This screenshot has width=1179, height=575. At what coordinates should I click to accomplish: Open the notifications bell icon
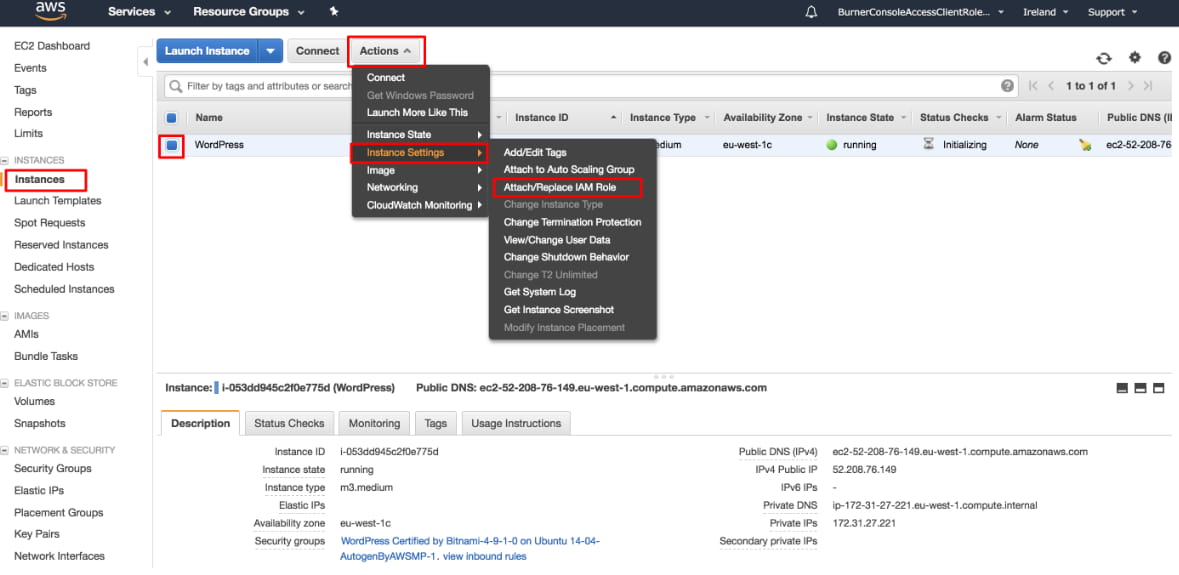[x=811, y=12]
